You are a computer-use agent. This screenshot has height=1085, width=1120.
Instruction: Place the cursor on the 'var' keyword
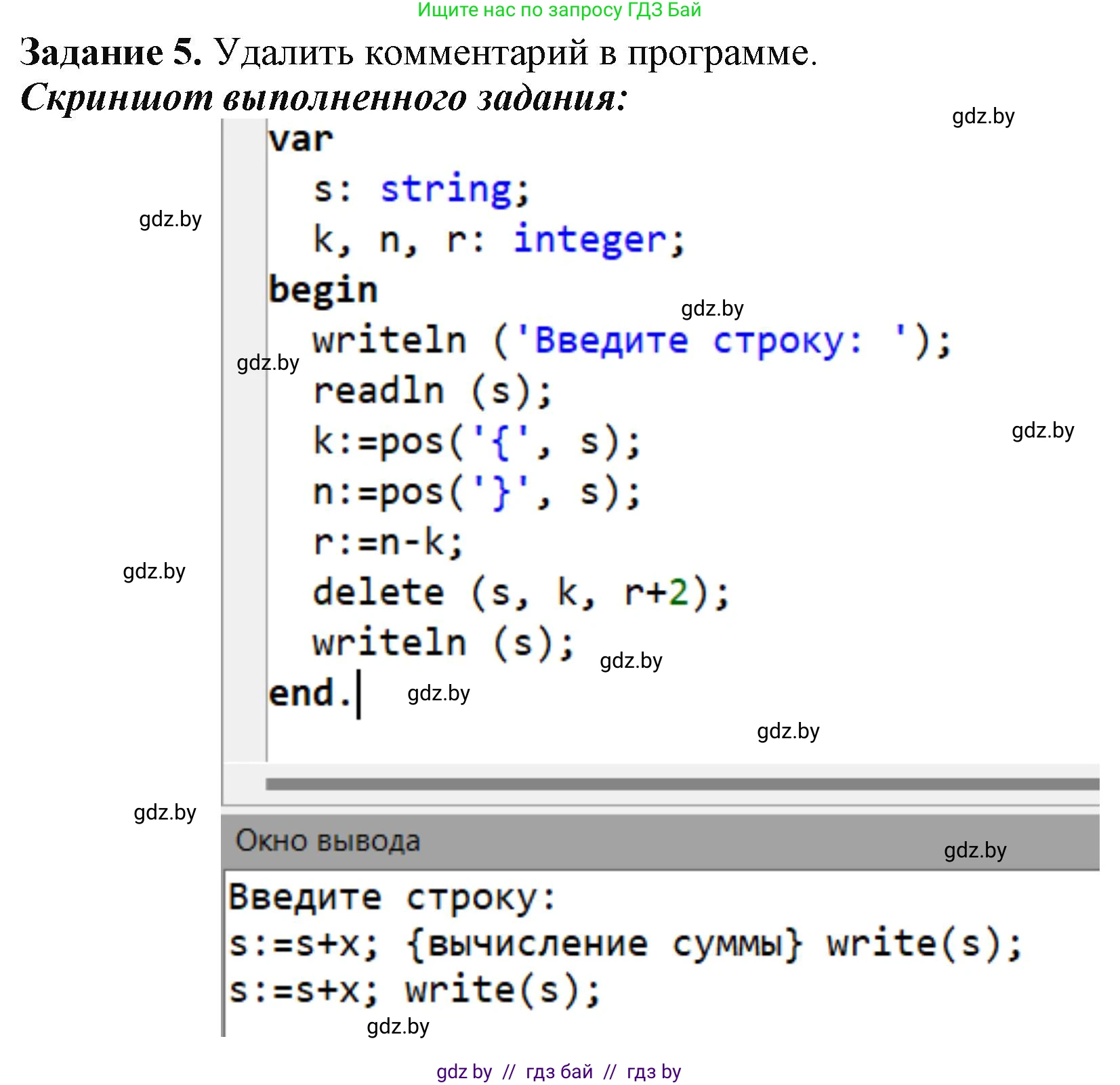click(301, 140)
